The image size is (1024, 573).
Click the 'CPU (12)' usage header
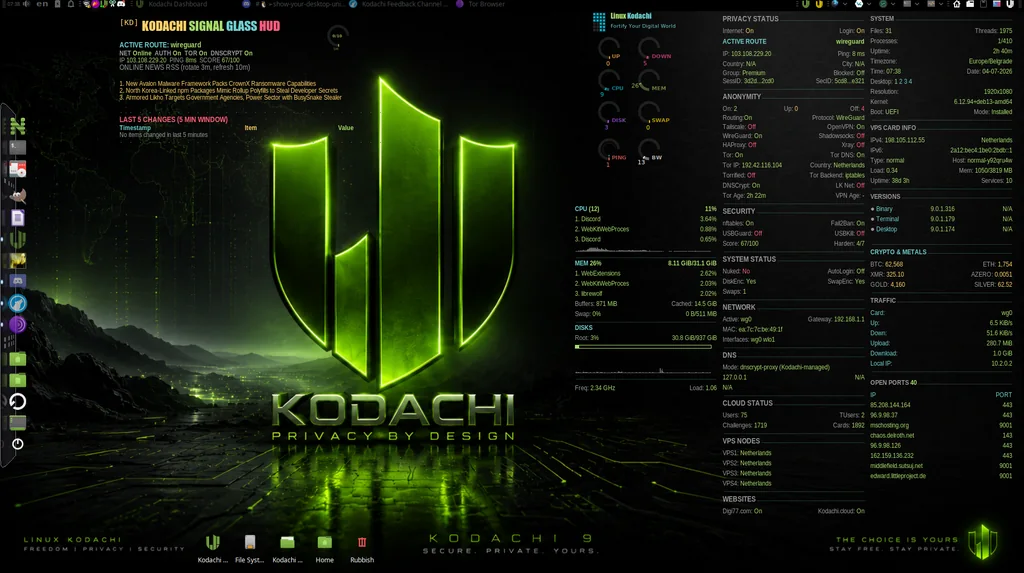pos(586,209)
